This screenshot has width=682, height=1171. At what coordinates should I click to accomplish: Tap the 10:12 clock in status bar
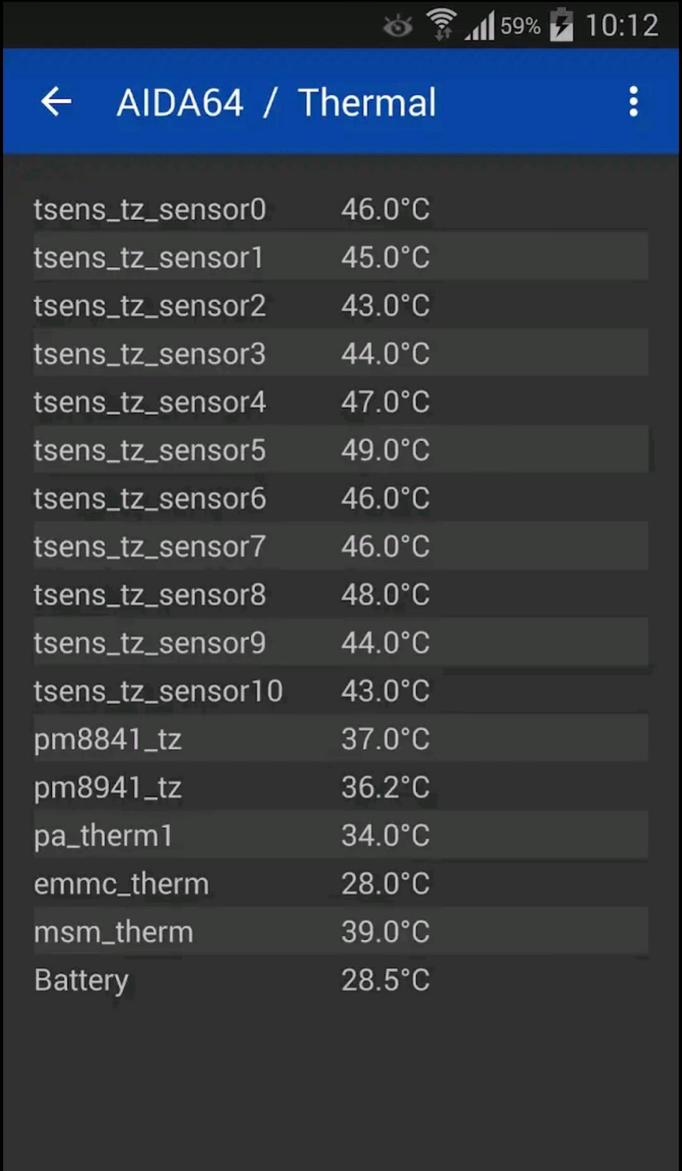625,24
